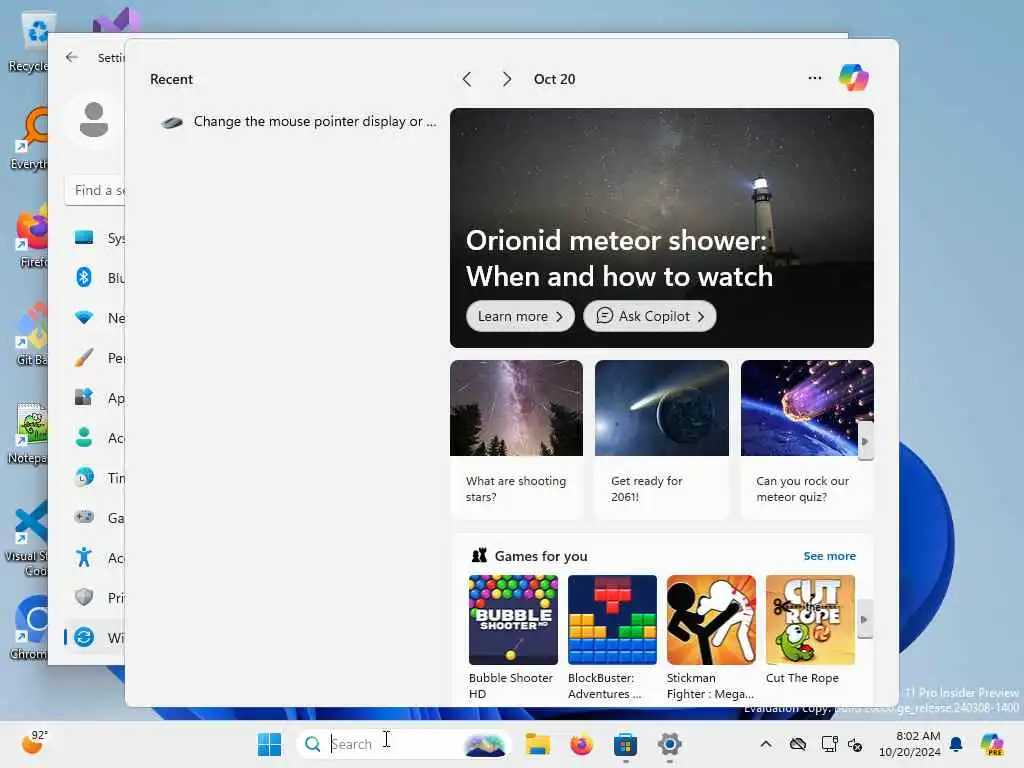Viewport: 1024px width, 768px height.
Task: Click See more games link
Action: (x=829, y=556)
